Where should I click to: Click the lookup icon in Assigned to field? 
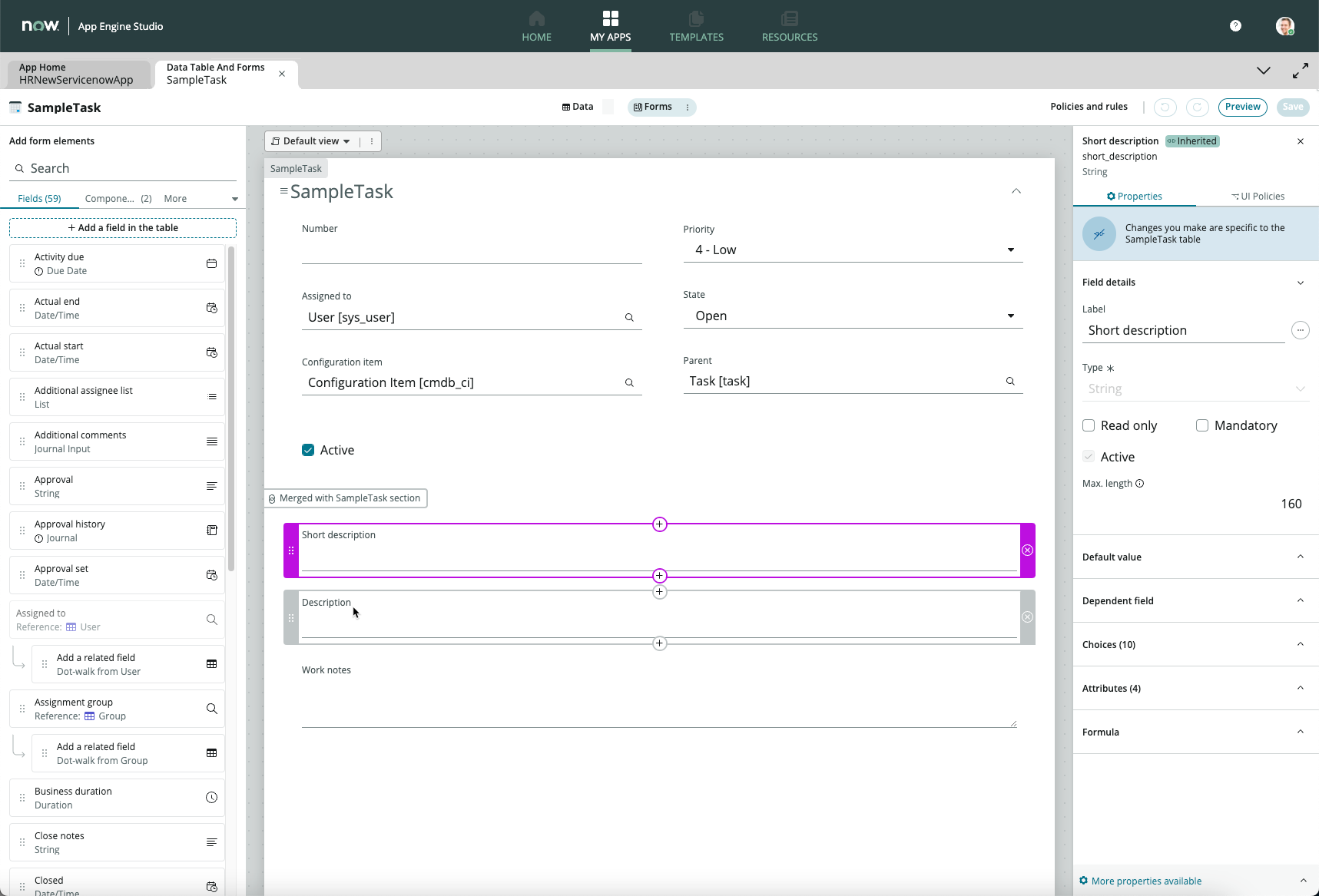(629, 318)
